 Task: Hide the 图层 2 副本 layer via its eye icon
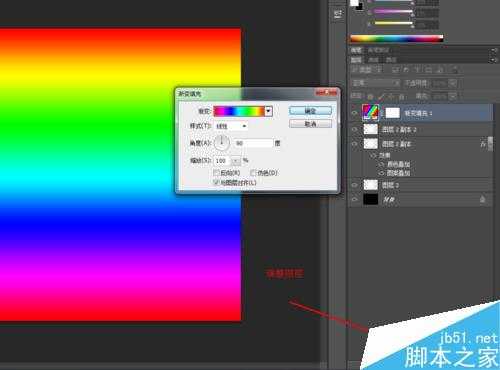click(355, 144)
